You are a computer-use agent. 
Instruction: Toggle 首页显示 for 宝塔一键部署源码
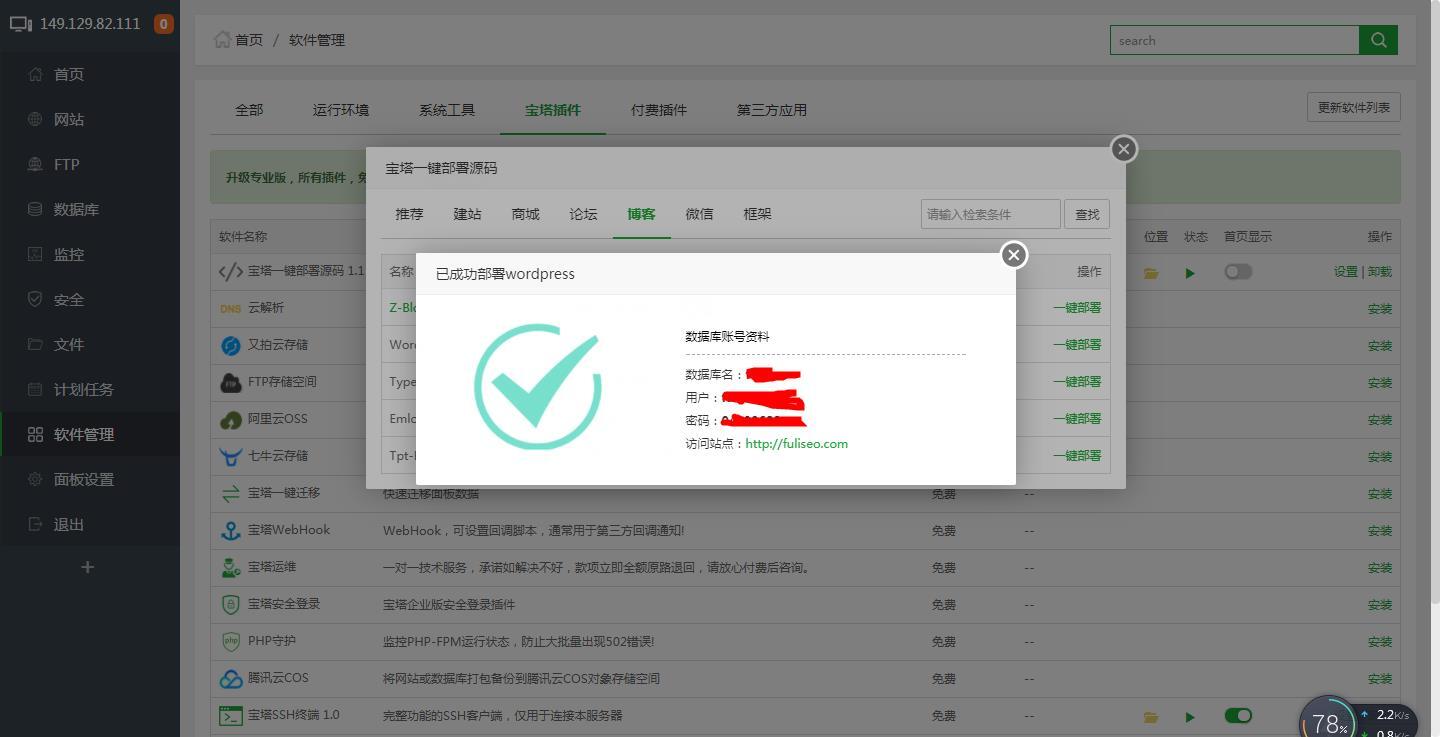(x=1238, y=271)
